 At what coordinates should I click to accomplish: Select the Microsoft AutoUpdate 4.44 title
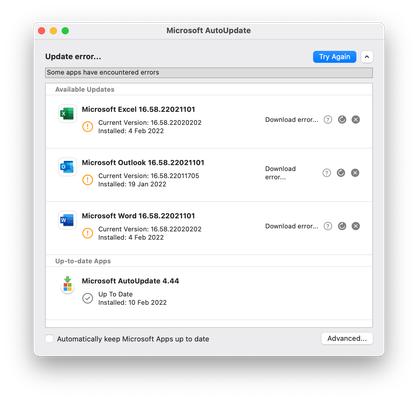(130, 281)
